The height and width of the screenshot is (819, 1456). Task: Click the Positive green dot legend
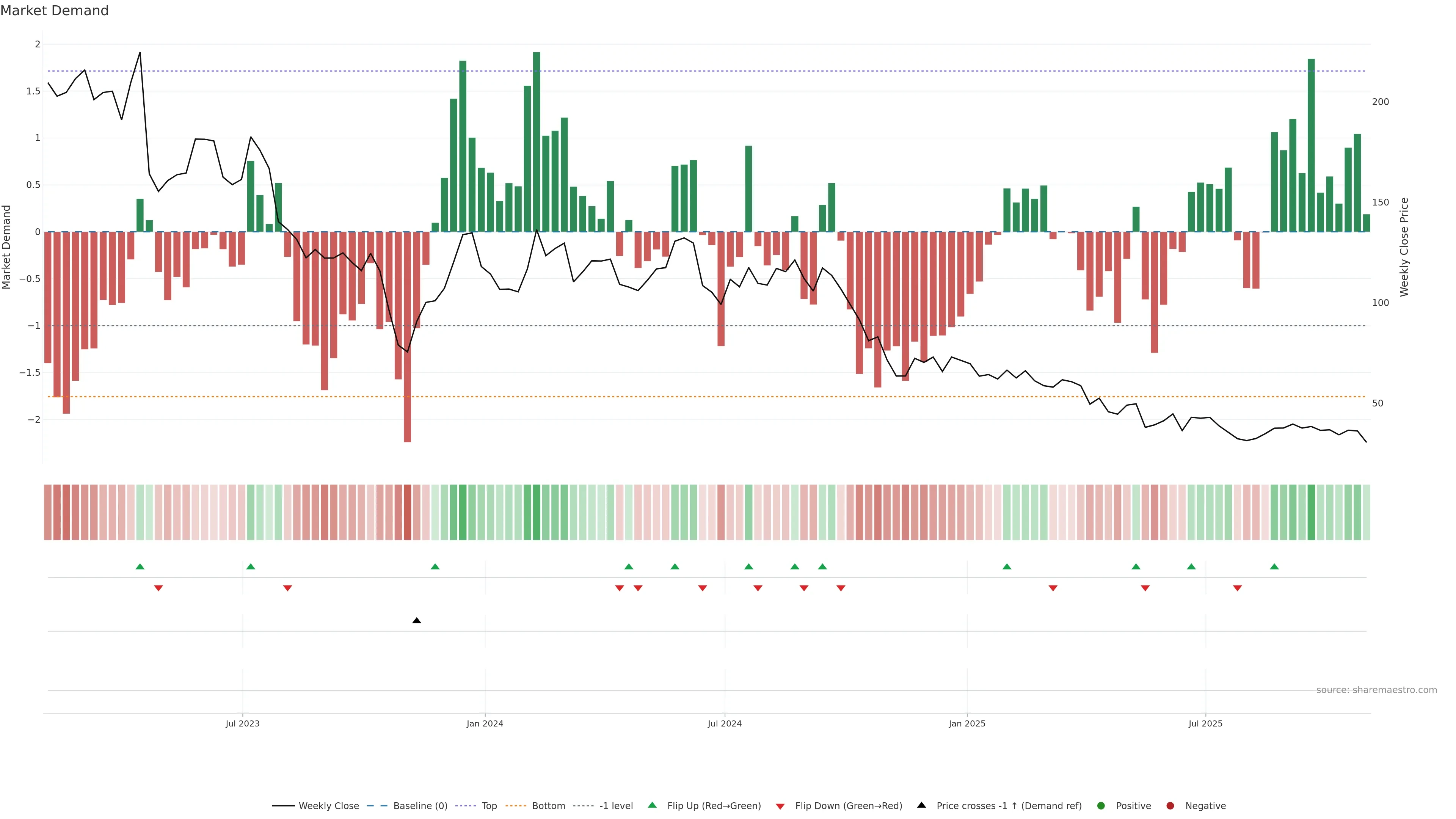point(1100,805)
